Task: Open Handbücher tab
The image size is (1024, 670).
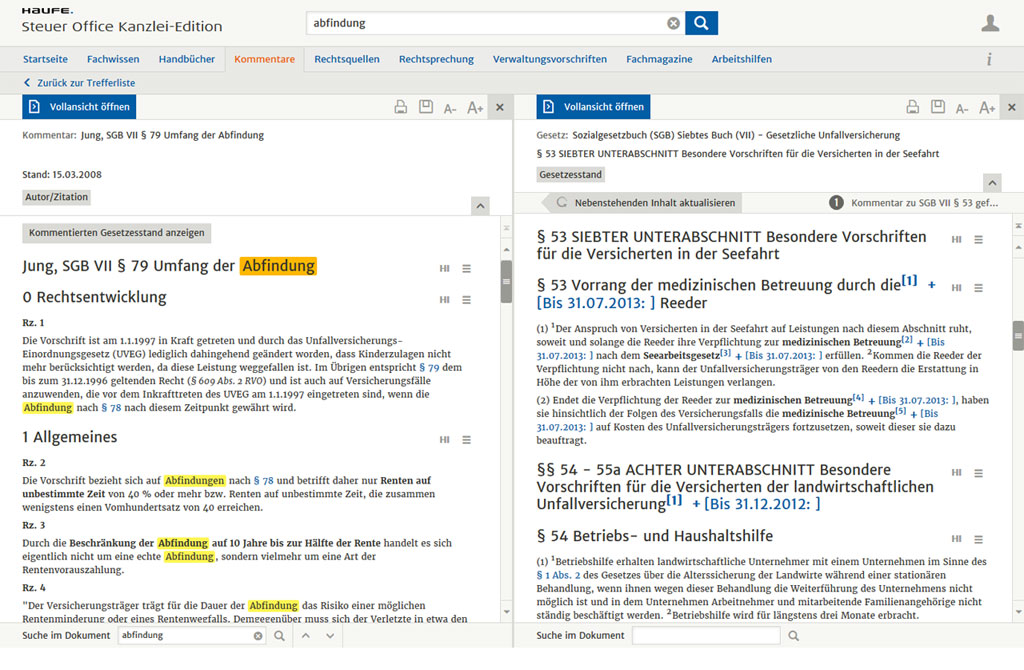Action: point(187,59)
